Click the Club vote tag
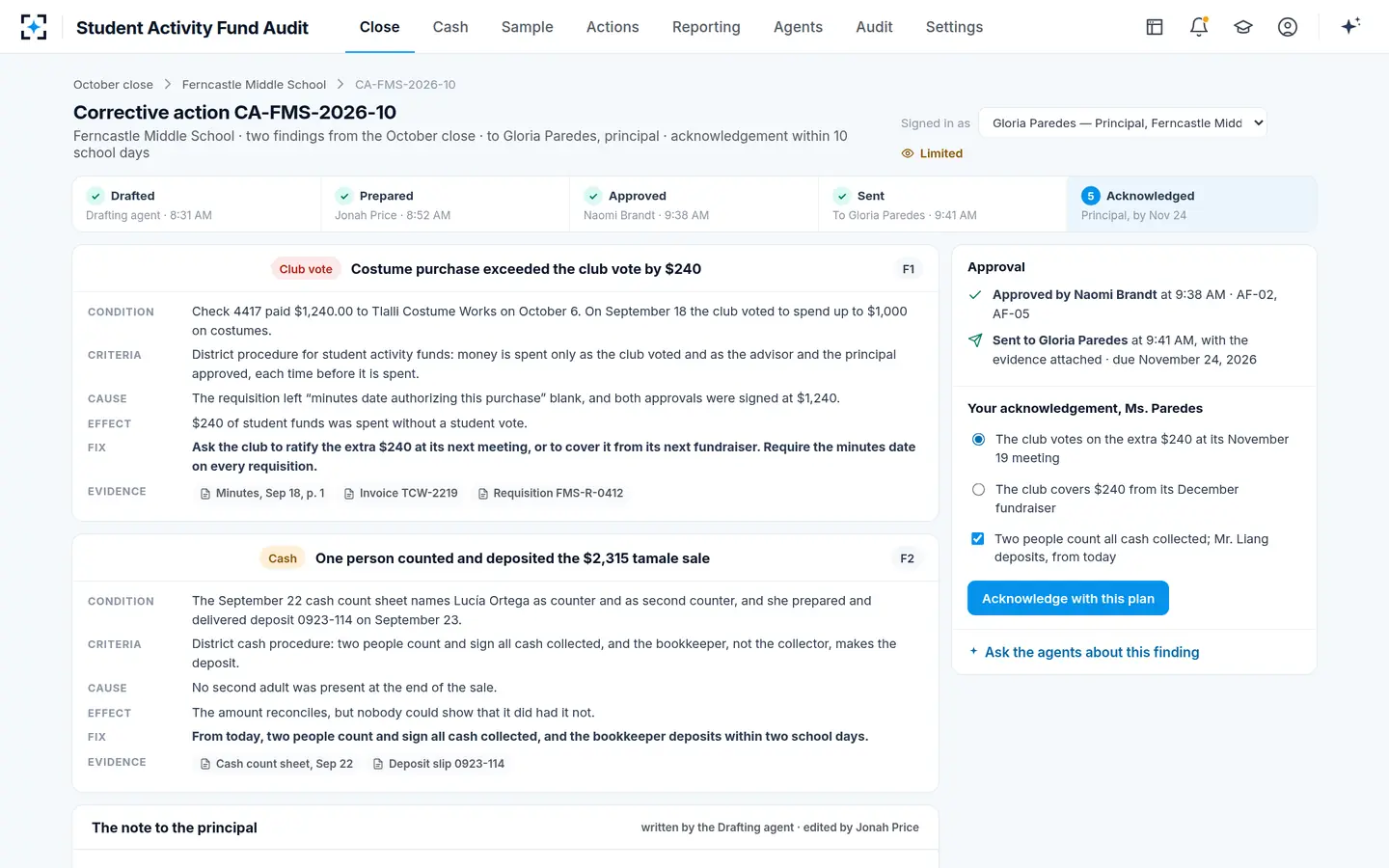The width and height of the screenshot is (1389, 868). click(x=306, y=269)
